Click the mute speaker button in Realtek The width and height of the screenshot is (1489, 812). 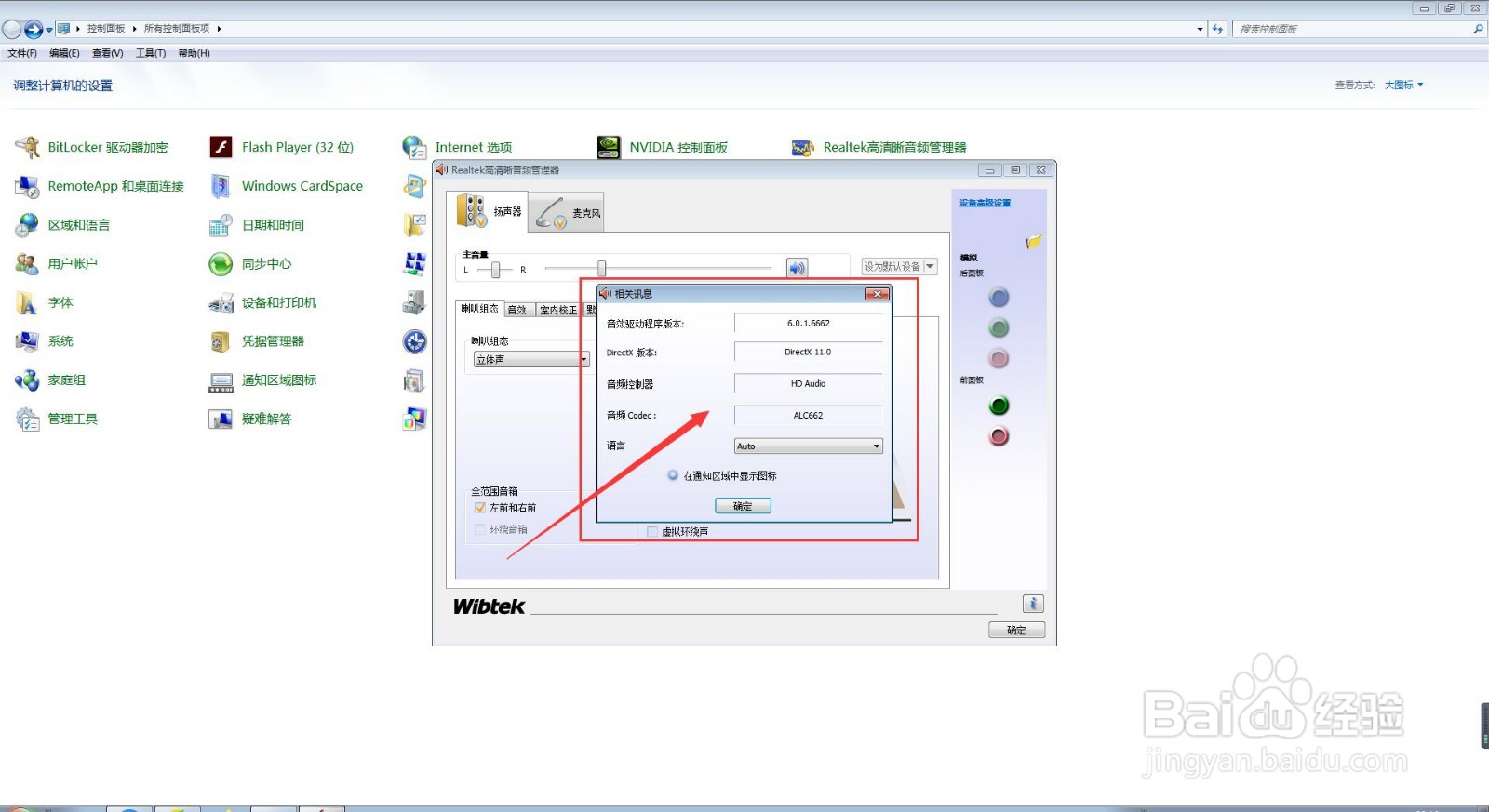(797, 268)
